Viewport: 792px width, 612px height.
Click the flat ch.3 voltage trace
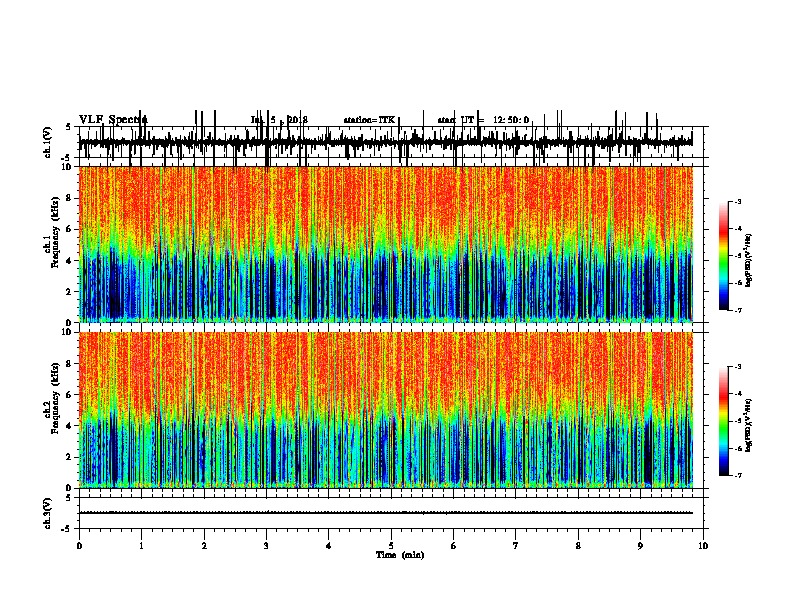pyautogui.click(x=386, y=513)
